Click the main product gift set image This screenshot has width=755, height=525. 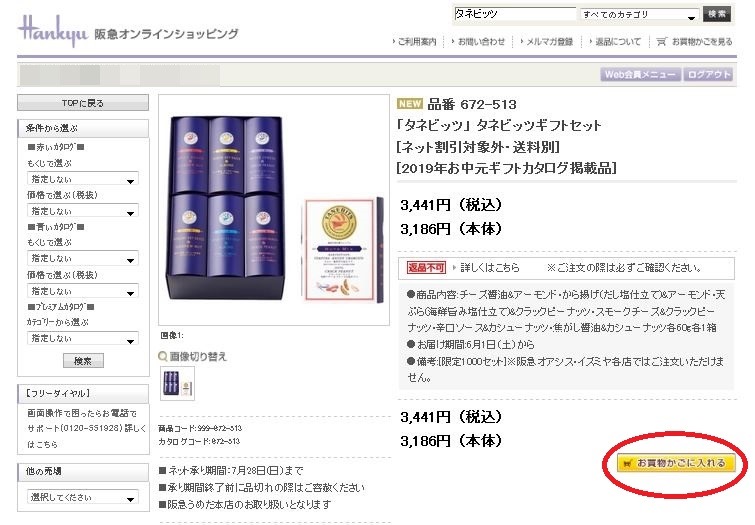click(x=273, y=210)
